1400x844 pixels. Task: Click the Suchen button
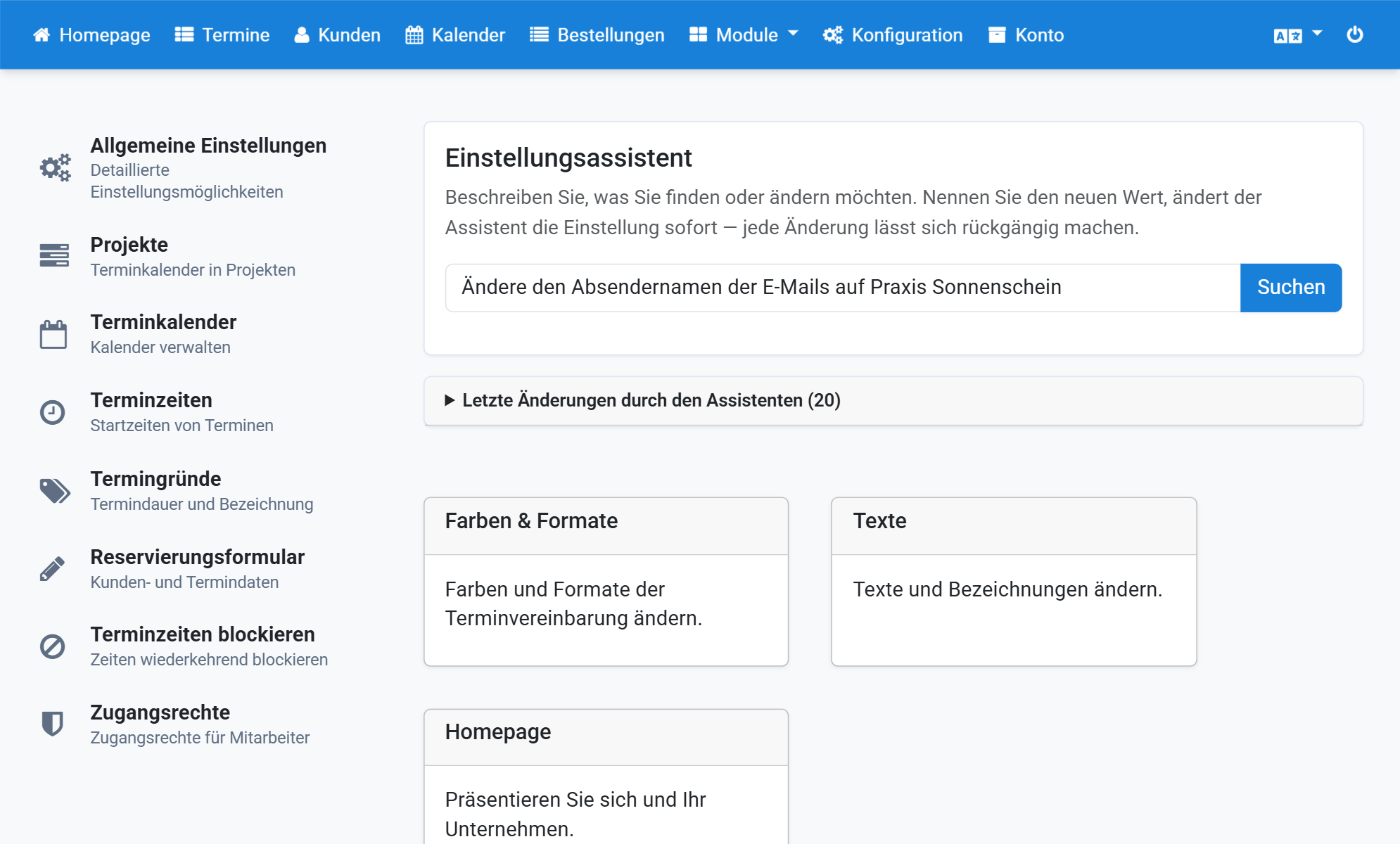[x=1291, y=288]
